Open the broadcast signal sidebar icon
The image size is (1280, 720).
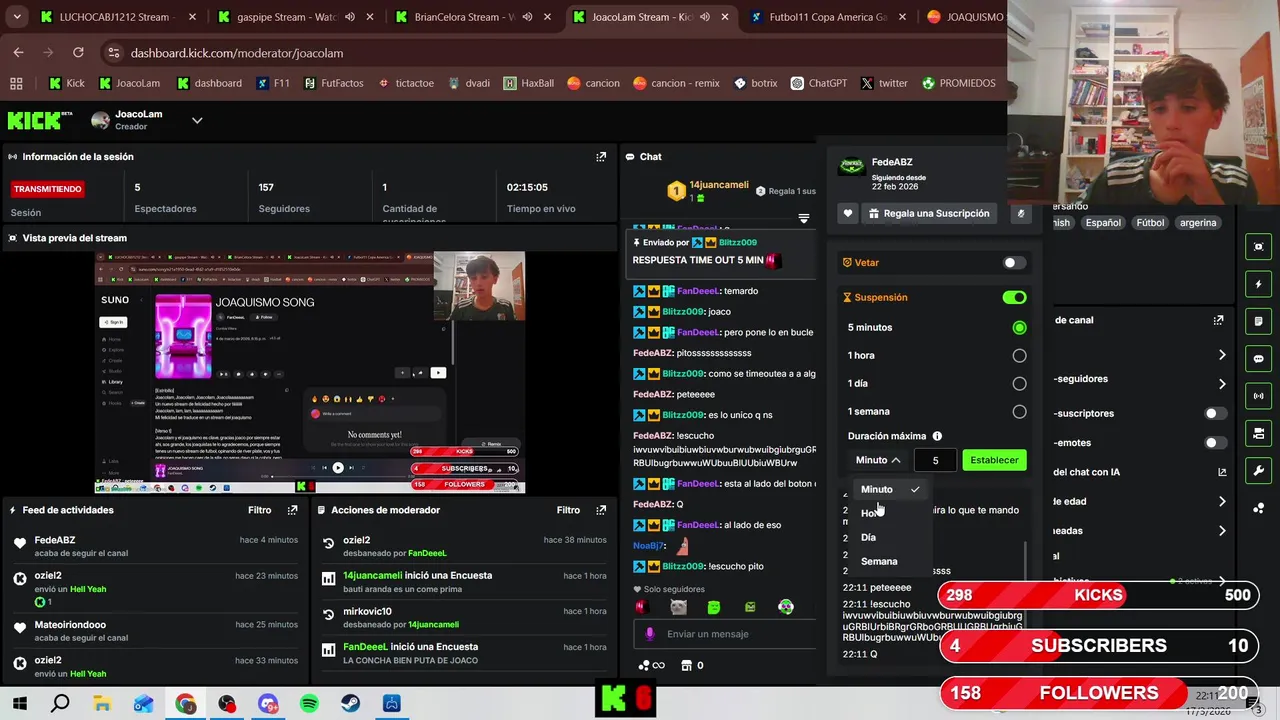(1258, 396)
